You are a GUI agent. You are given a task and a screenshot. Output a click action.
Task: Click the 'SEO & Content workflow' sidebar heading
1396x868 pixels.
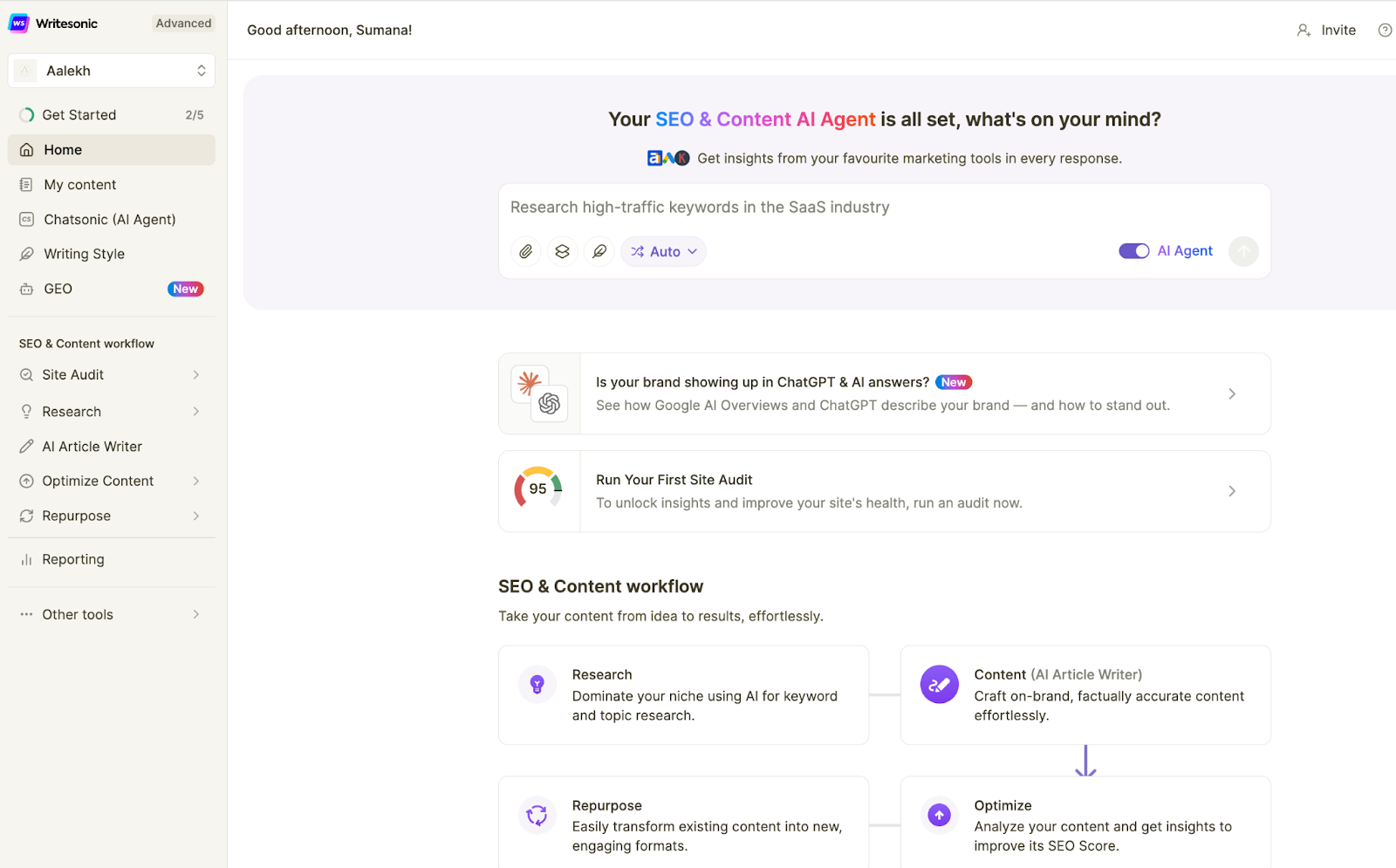[x=86, y=344]
